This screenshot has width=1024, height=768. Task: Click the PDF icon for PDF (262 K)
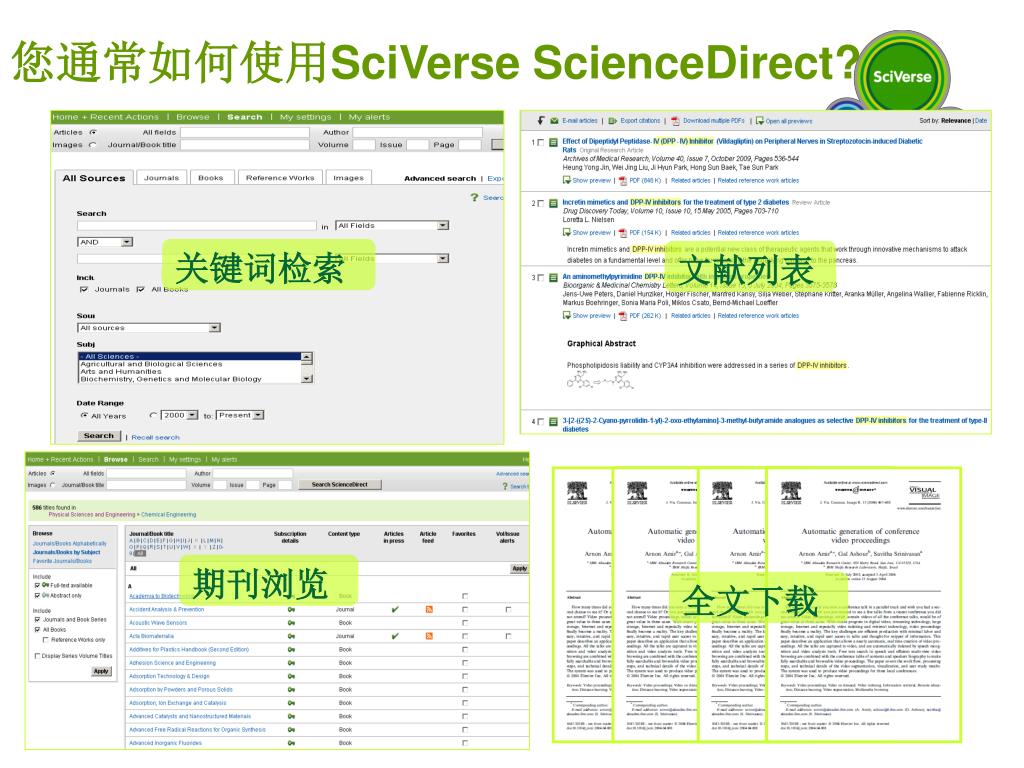coord(623,316)
